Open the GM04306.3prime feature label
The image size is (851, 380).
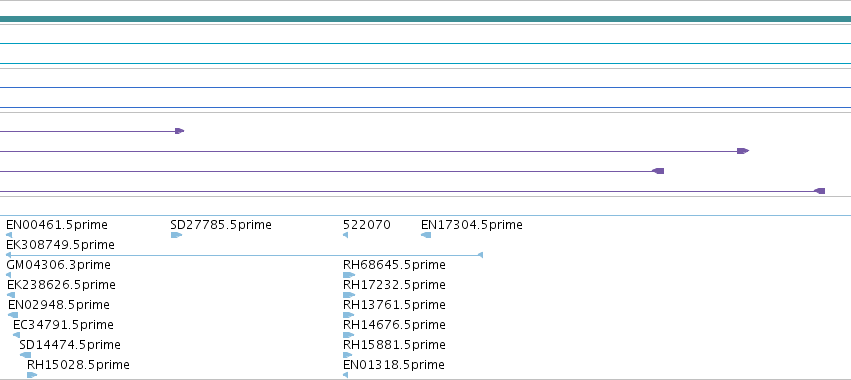(x=58, y=265)
